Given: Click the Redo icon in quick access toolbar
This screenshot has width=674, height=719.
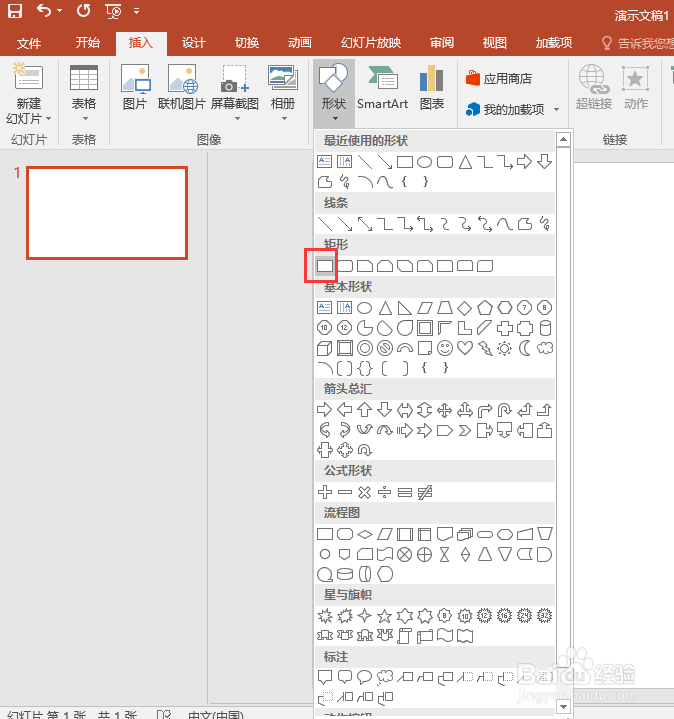Looking at the screenshot, I should point(83,10).
